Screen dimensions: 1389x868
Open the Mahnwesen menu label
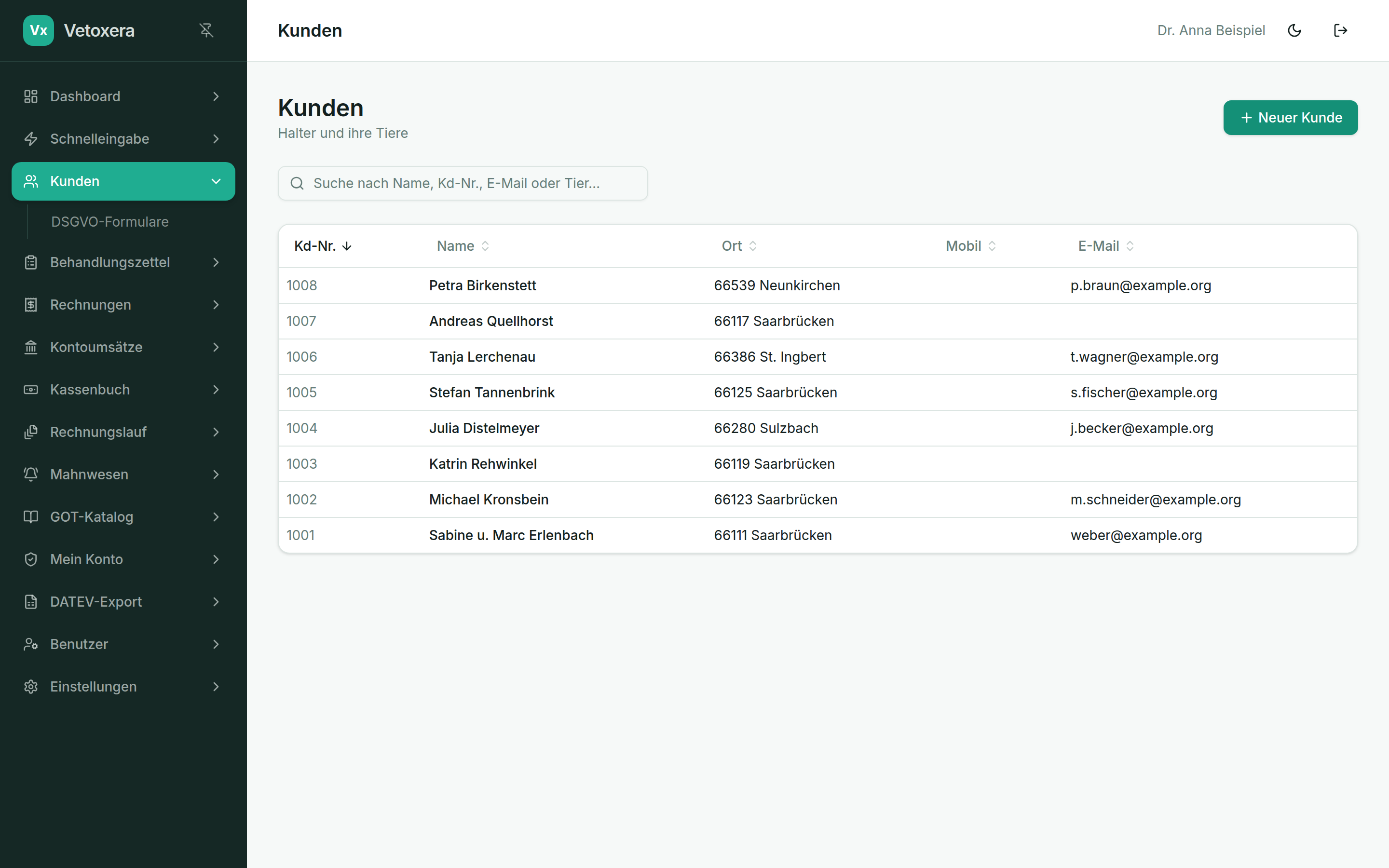(89, 475)
